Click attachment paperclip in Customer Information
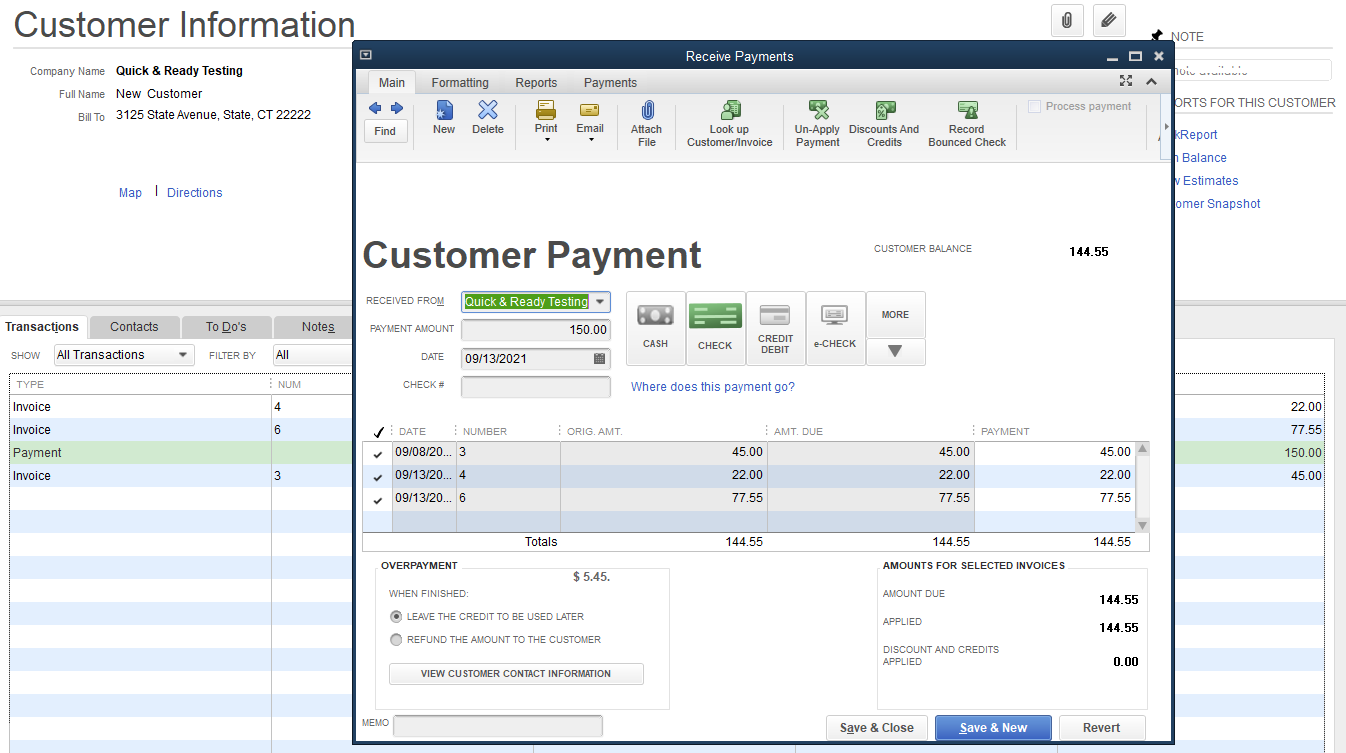 [1067, 20]
